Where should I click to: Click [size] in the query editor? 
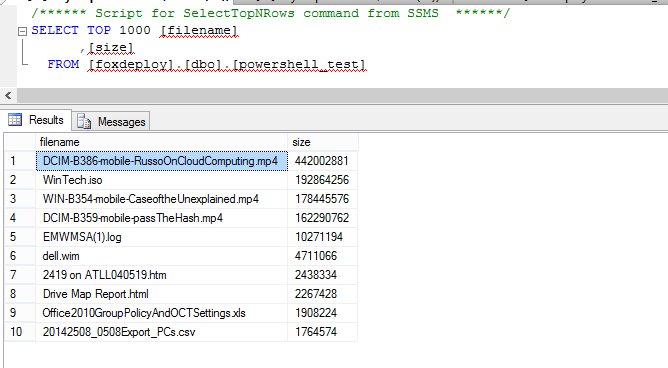111,48
